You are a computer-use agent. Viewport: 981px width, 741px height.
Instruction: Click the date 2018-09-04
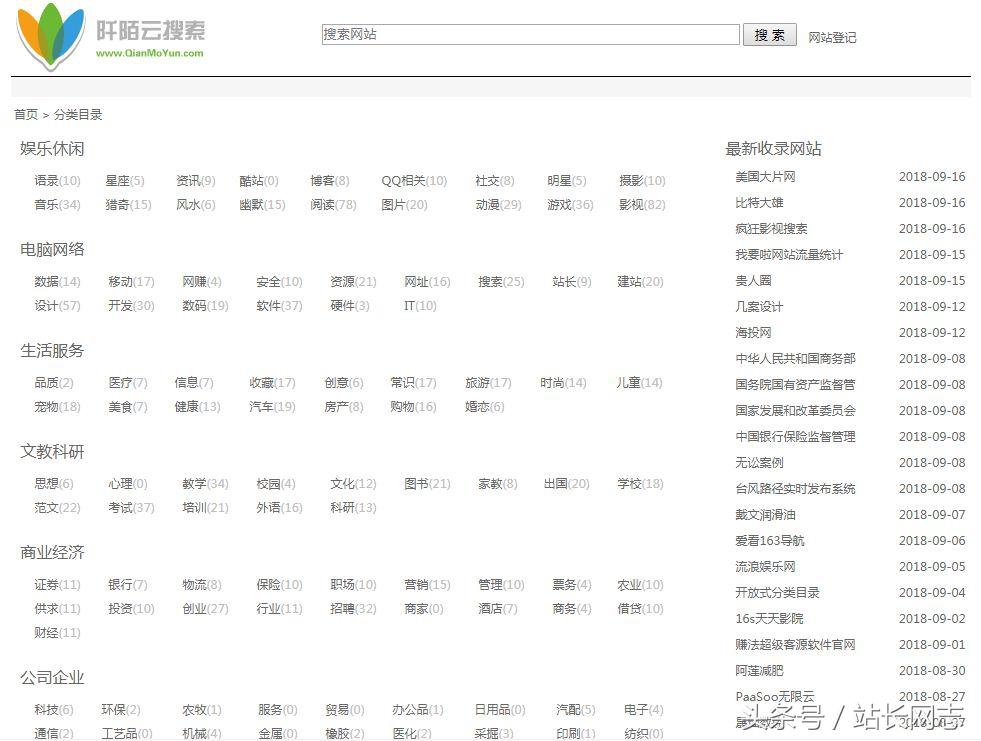coord(932,593)
